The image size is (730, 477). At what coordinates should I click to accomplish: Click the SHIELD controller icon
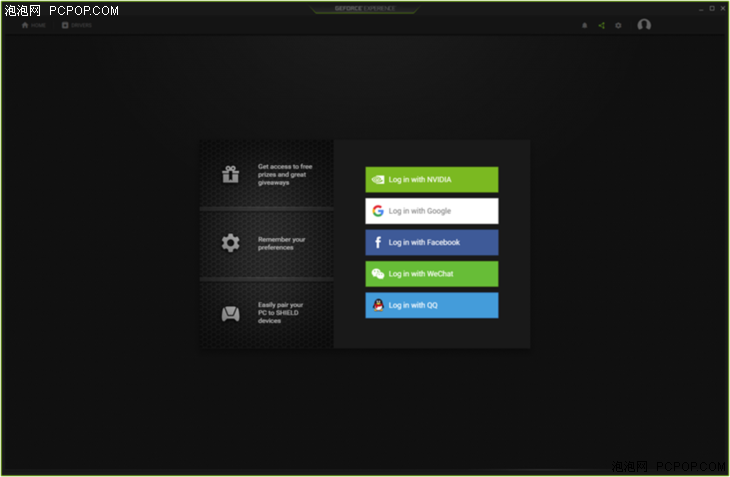(231, 313)
